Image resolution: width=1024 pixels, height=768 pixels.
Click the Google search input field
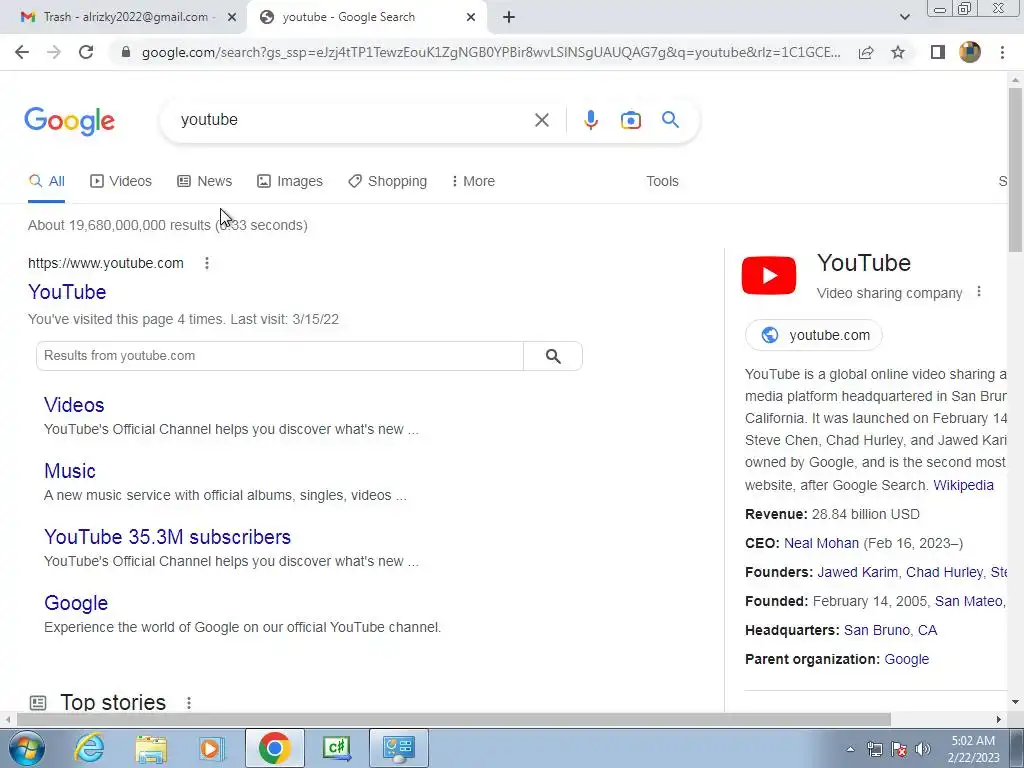pos(353,120)
